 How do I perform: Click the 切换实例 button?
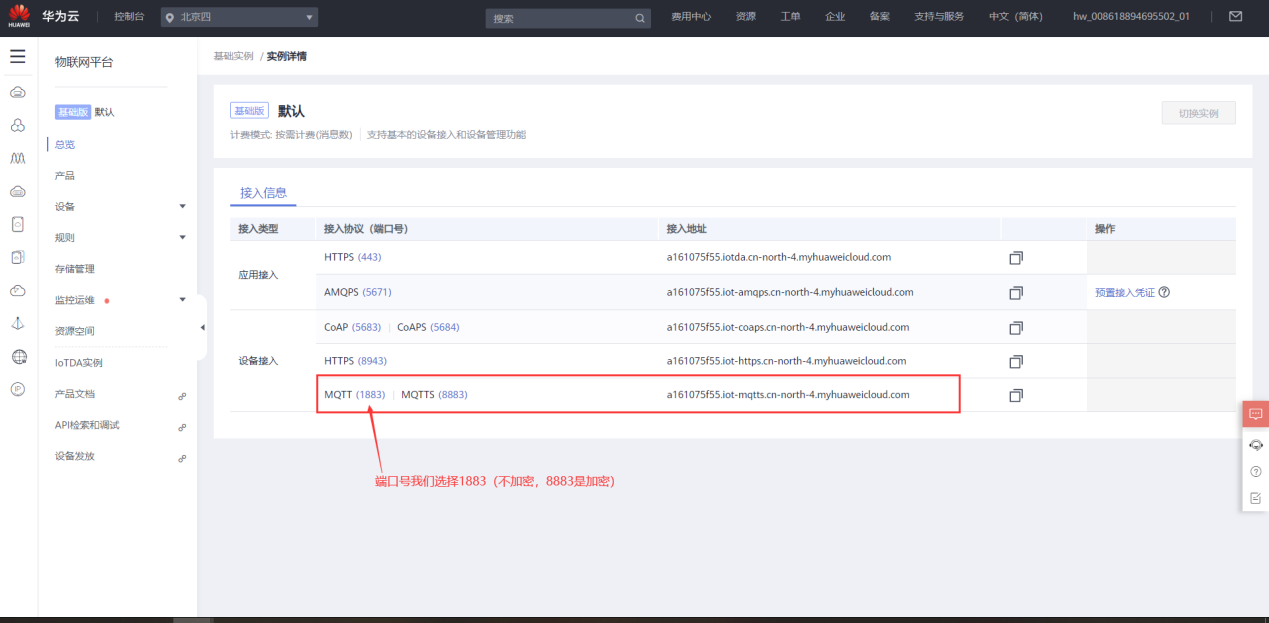(x=1198, y=113)
